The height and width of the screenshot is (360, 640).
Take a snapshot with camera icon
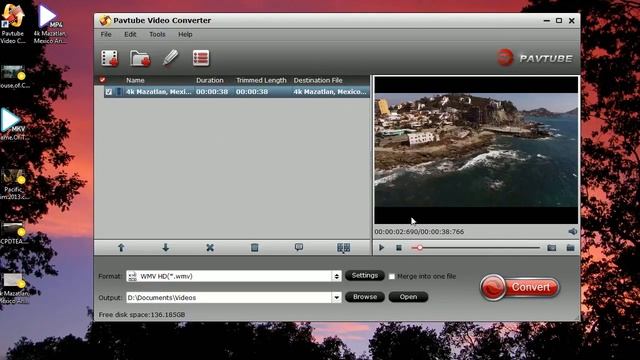[551, 247]
